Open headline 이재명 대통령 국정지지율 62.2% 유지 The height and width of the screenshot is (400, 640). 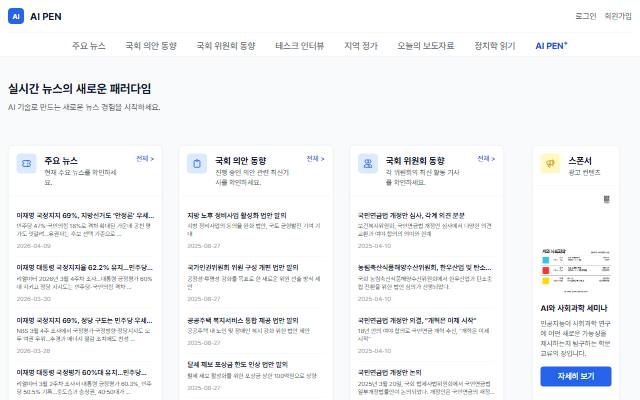pyautogui.click(x=84, y=268)
